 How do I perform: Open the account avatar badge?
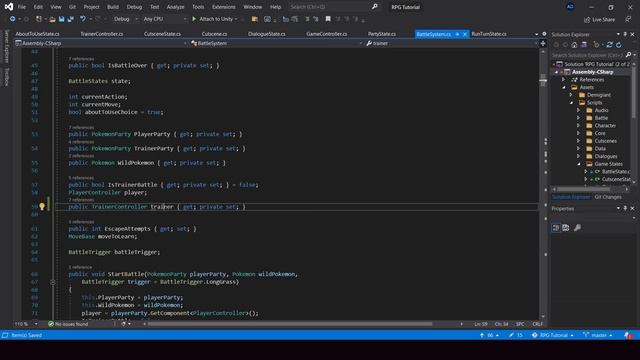tap(570, 7)
